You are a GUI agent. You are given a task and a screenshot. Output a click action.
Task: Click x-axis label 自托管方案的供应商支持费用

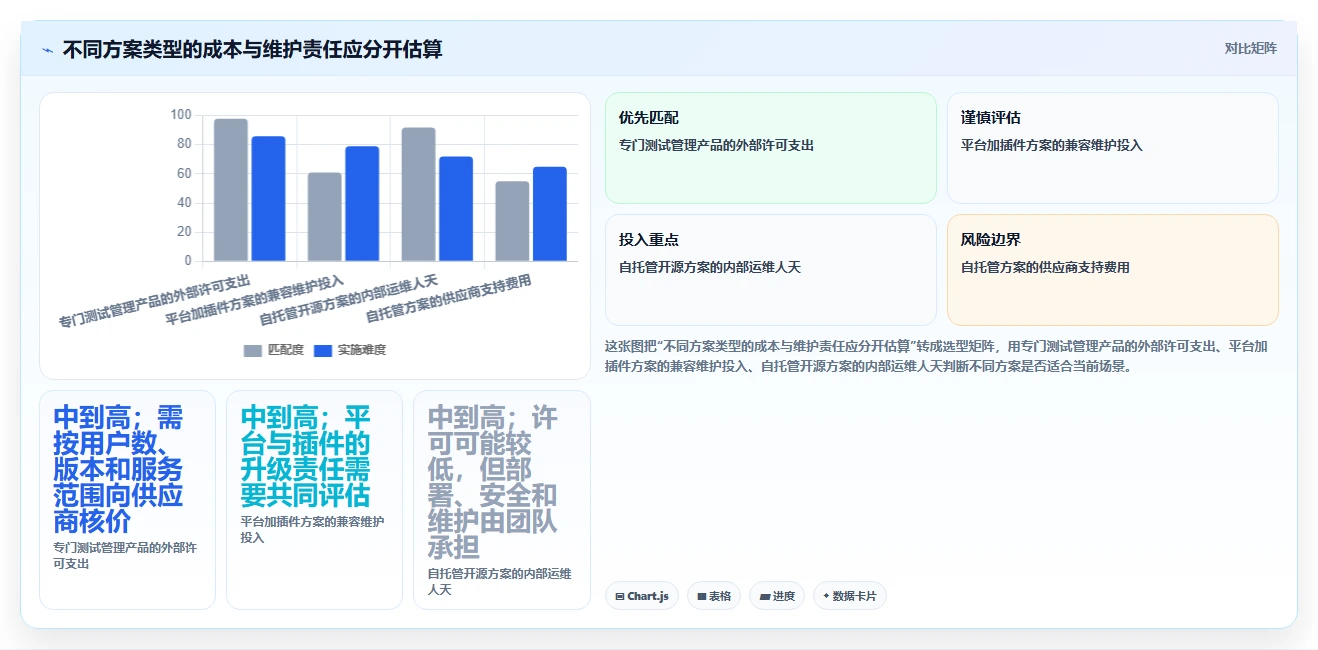coord(449,297)
